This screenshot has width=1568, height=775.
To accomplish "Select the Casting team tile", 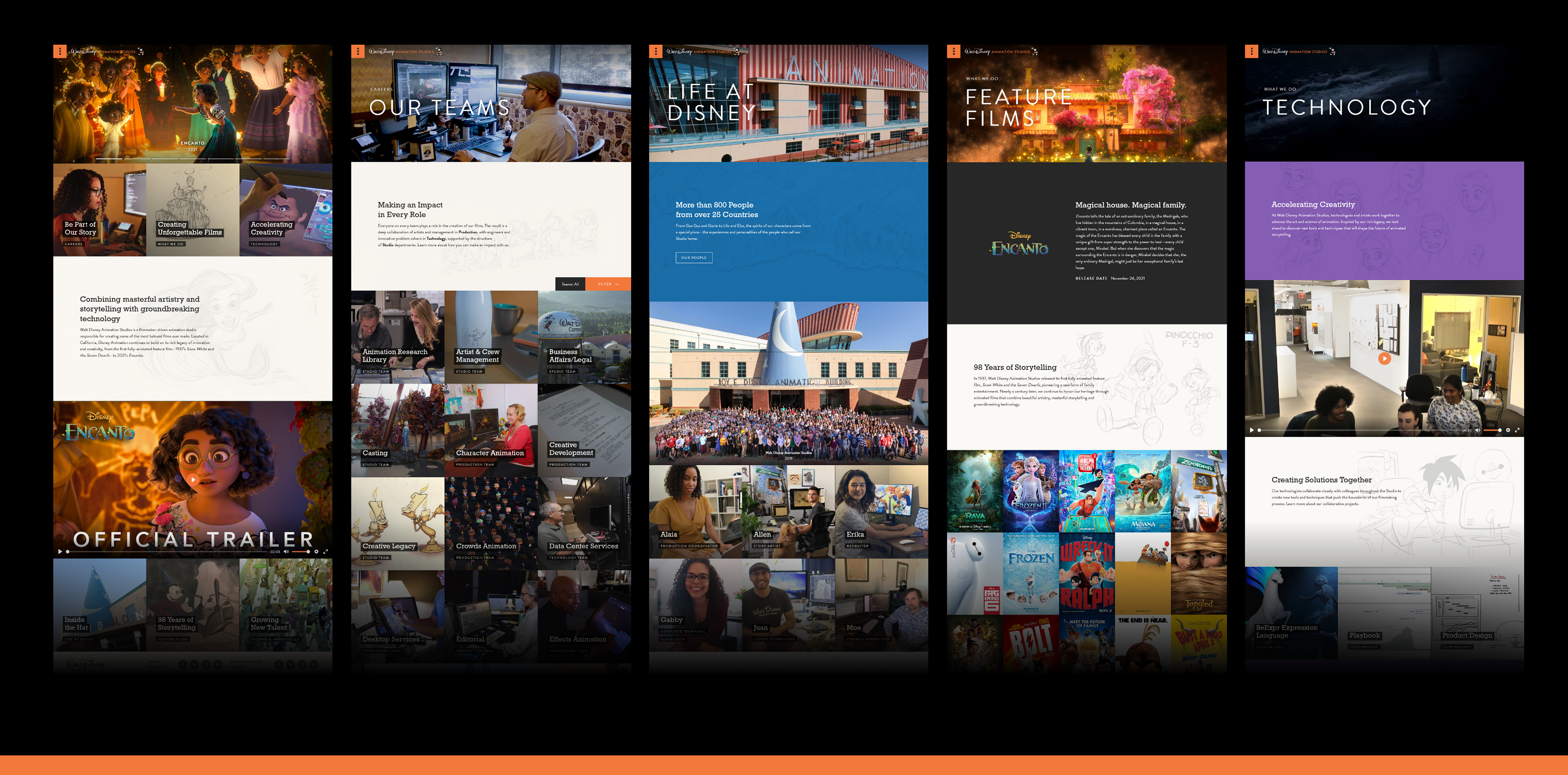I will click(x=398, y=431).
